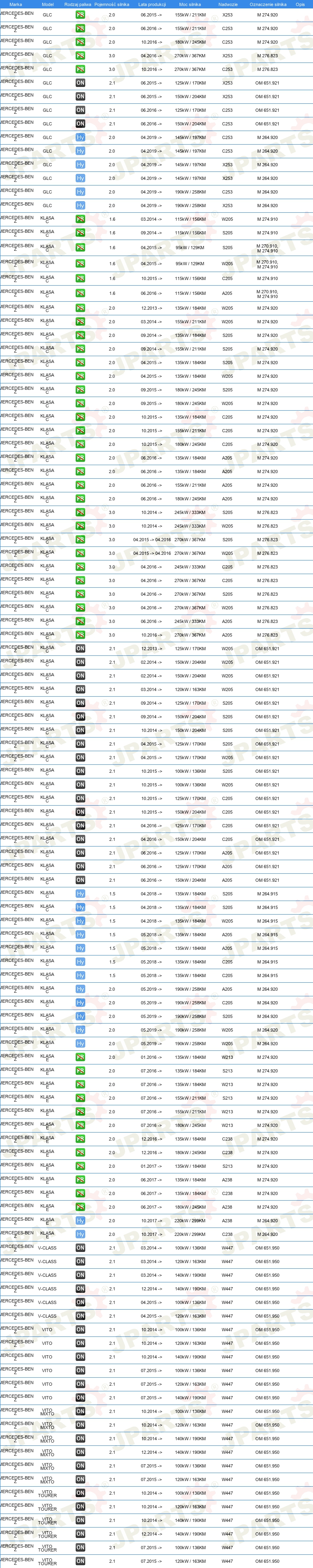
Task: Click 'OM 651.921' in GLC 06.2016 125kW row
Action: click(267, 110)
